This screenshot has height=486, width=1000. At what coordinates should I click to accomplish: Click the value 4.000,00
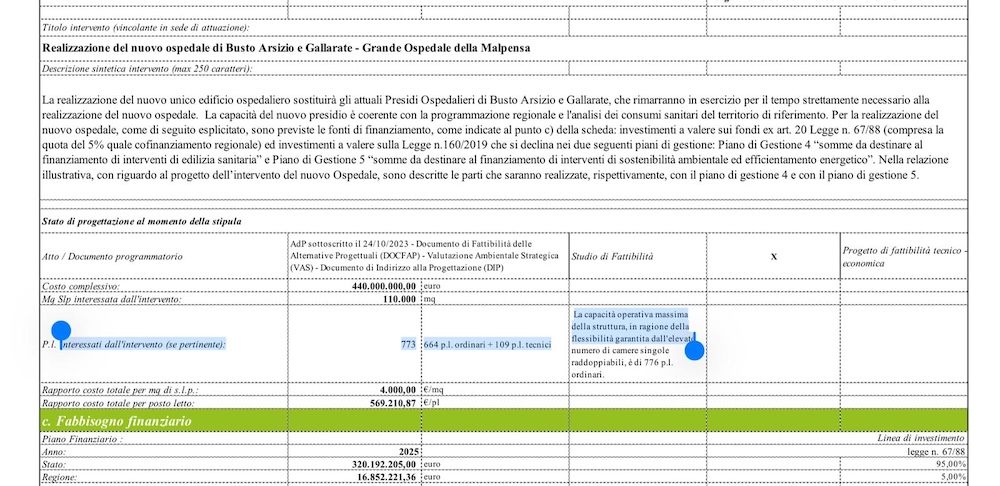tap(397, 390)
